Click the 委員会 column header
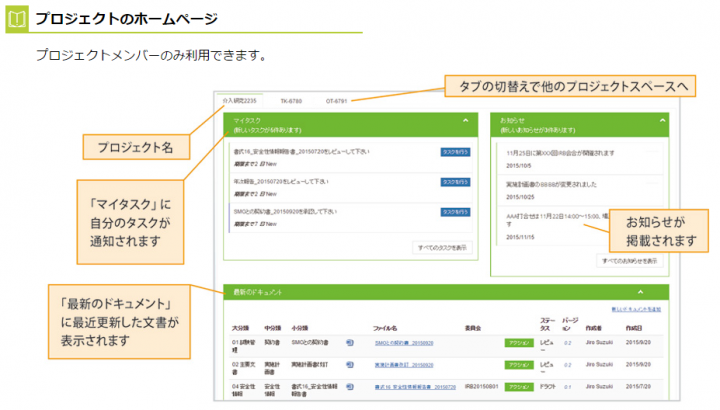The image size is (720, 410). (473, 328)
